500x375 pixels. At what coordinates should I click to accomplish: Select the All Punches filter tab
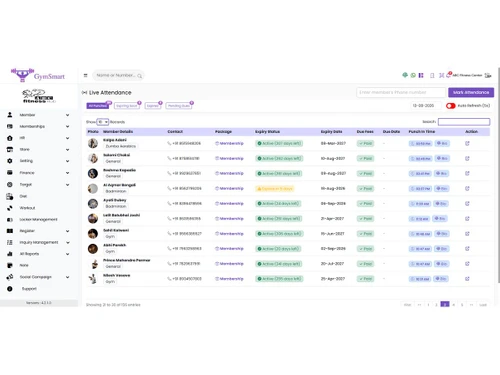[98, 106]
